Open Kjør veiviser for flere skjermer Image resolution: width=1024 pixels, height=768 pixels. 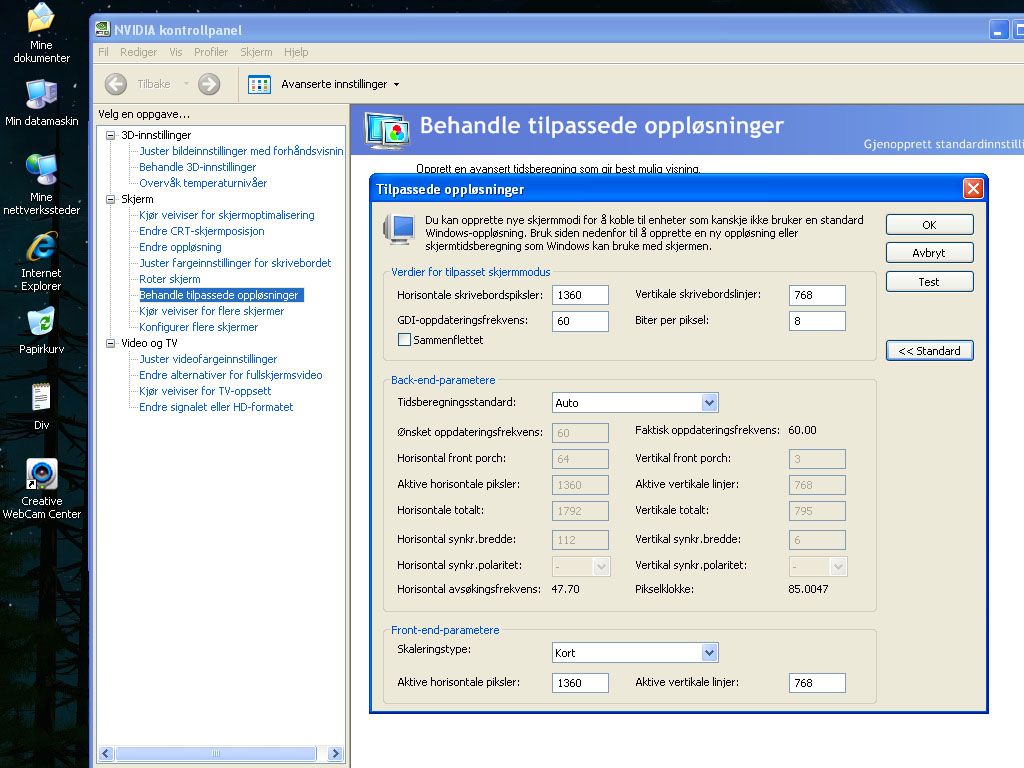point(212,311)
